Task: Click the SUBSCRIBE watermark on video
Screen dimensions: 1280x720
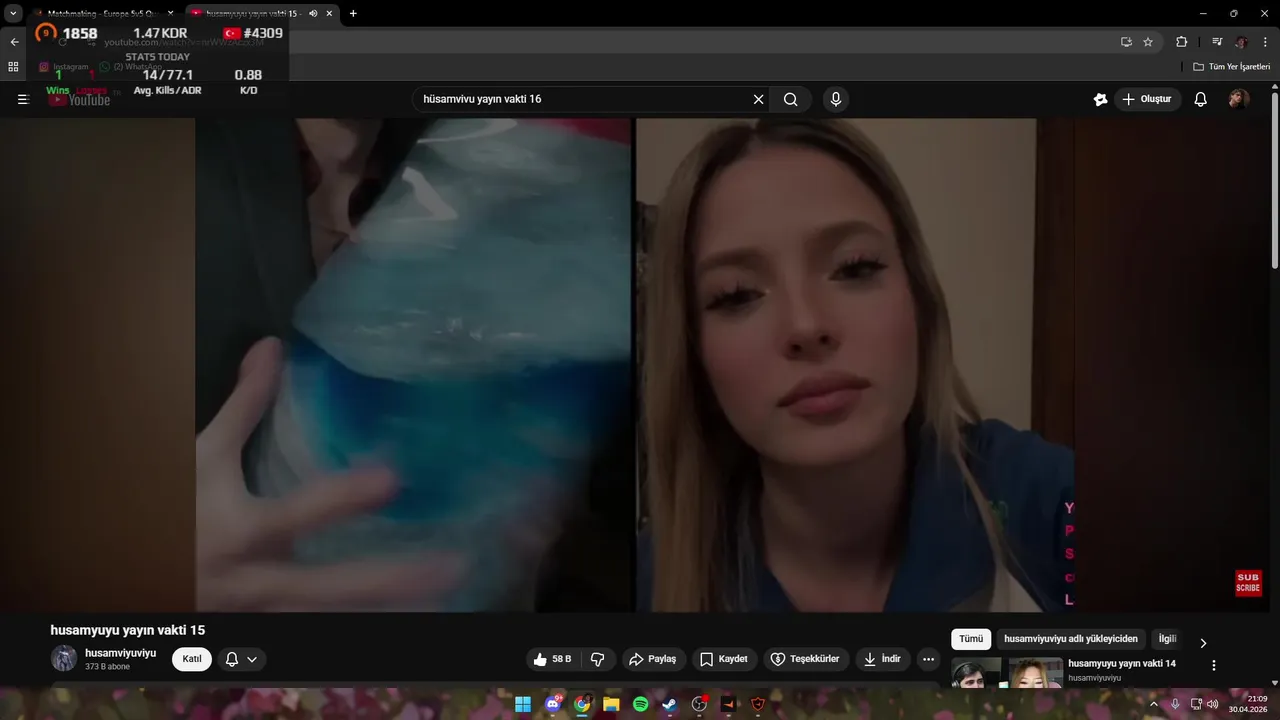Action: pyautogui.click(x=1248, y=583)
